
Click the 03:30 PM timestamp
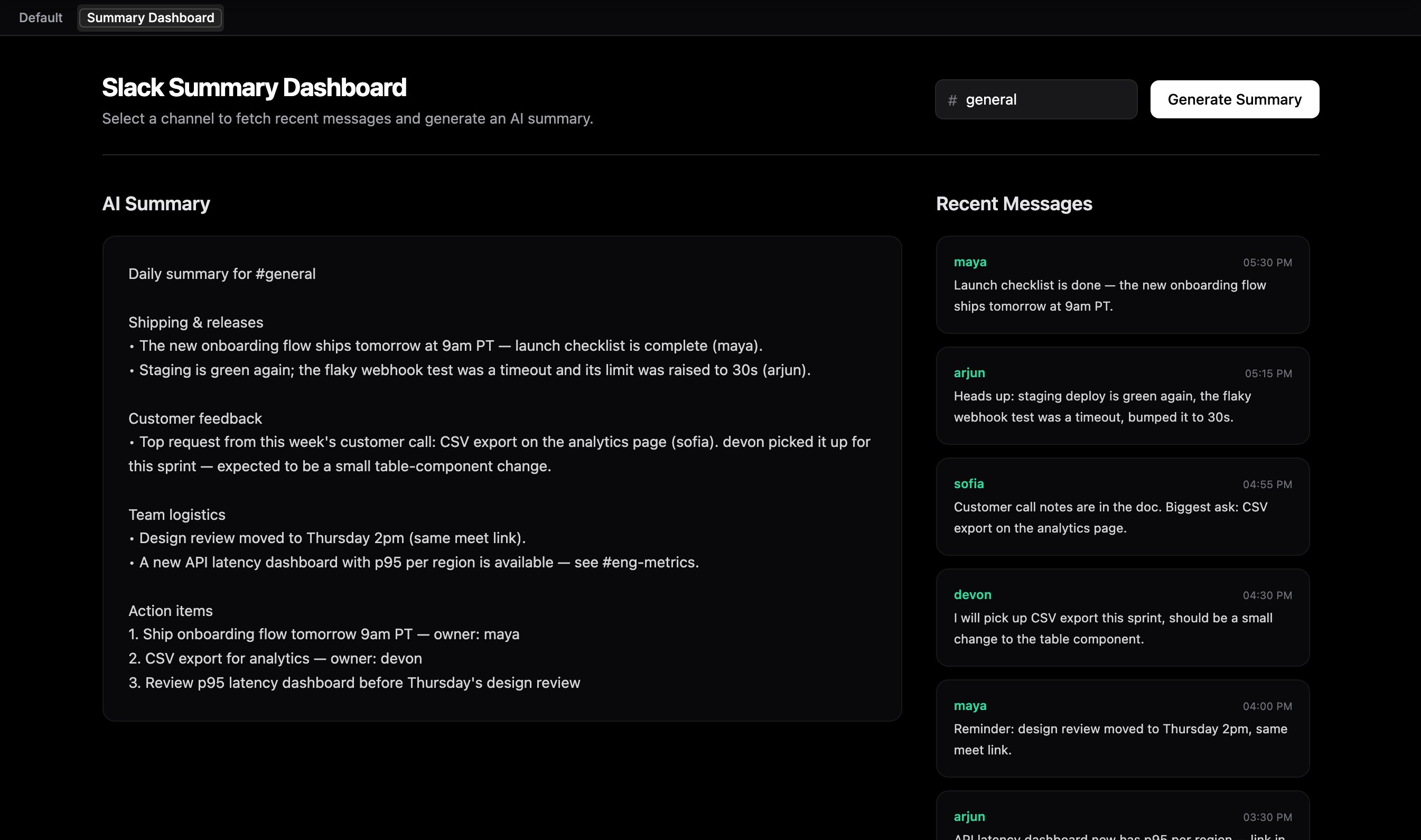pyautogui.click(x=1267, y=817)
